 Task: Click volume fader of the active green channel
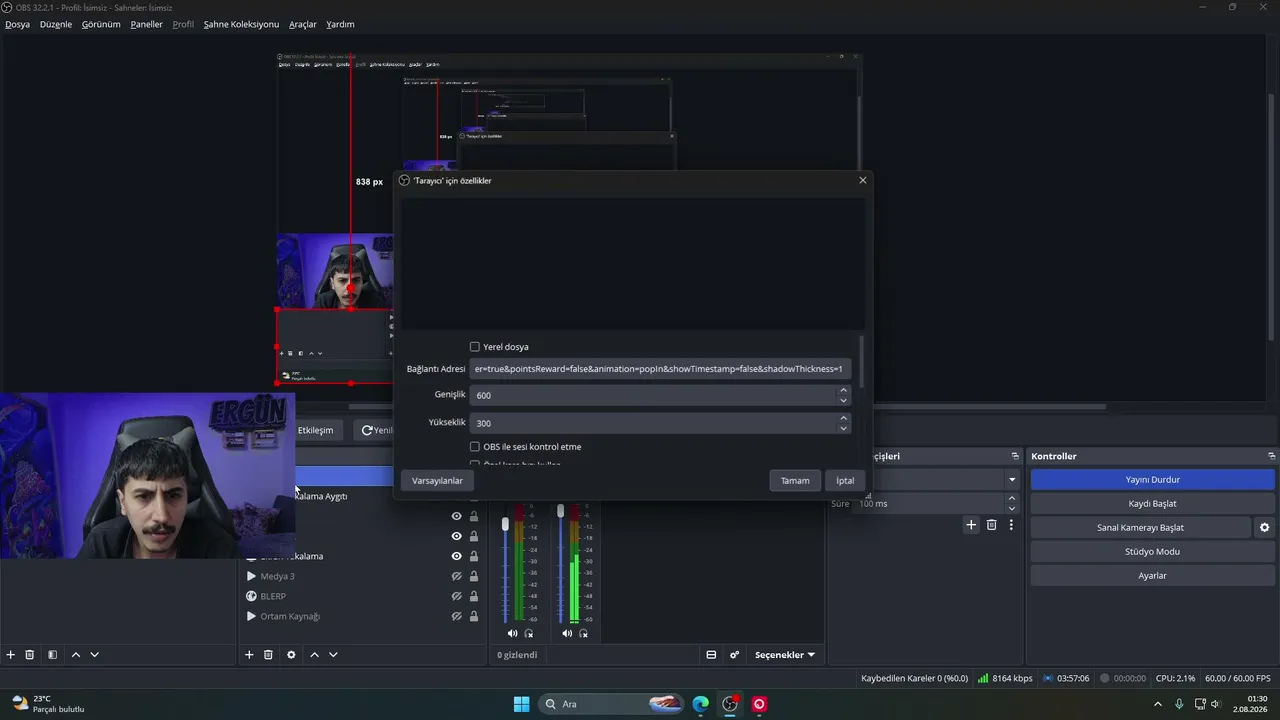[560, 512]
